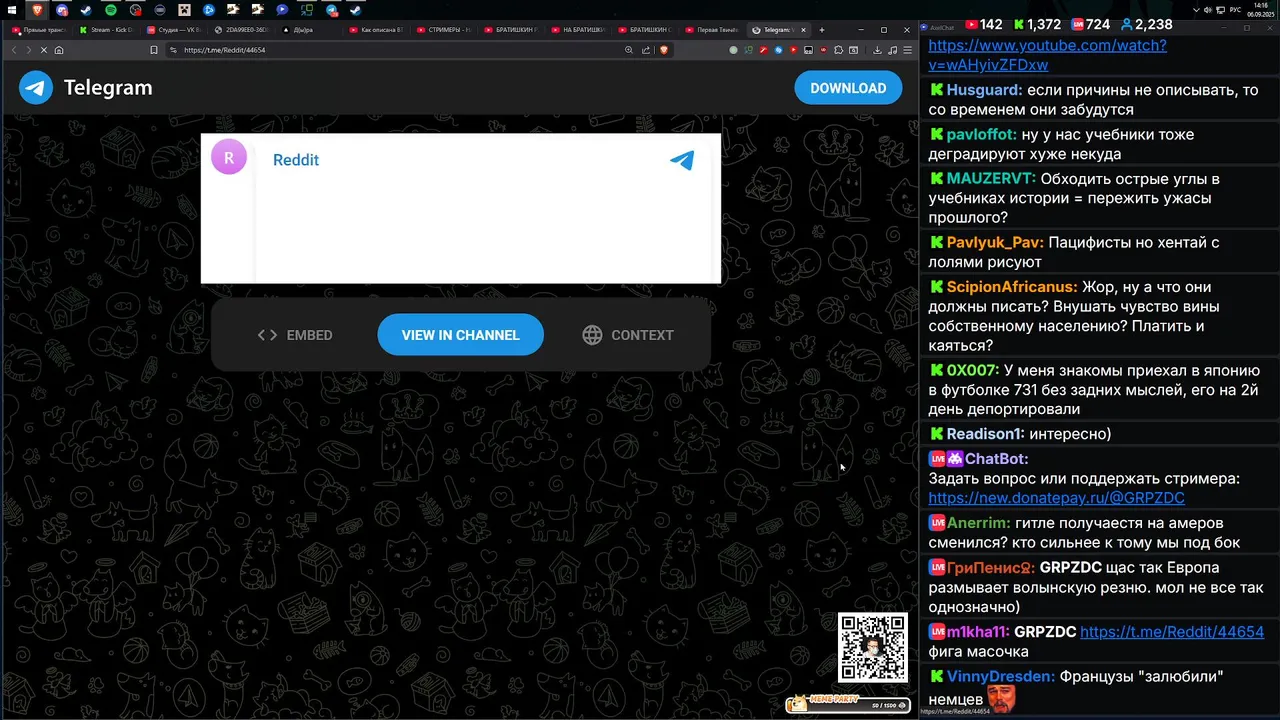Open the extensions puzzle icon

tap(839, 50)
